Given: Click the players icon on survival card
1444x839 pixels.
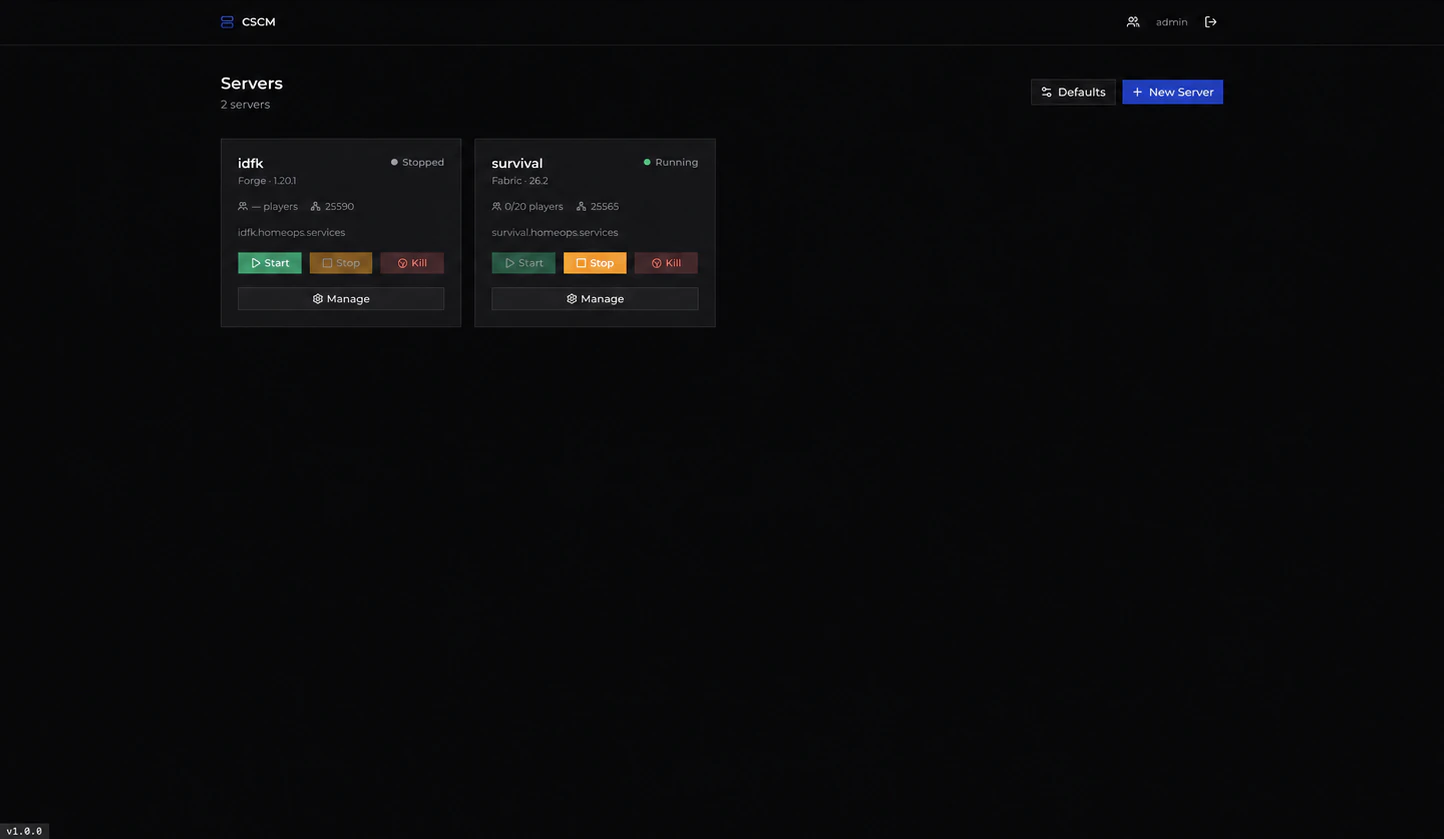Looking at the screenshot, I should coord(497,206).
